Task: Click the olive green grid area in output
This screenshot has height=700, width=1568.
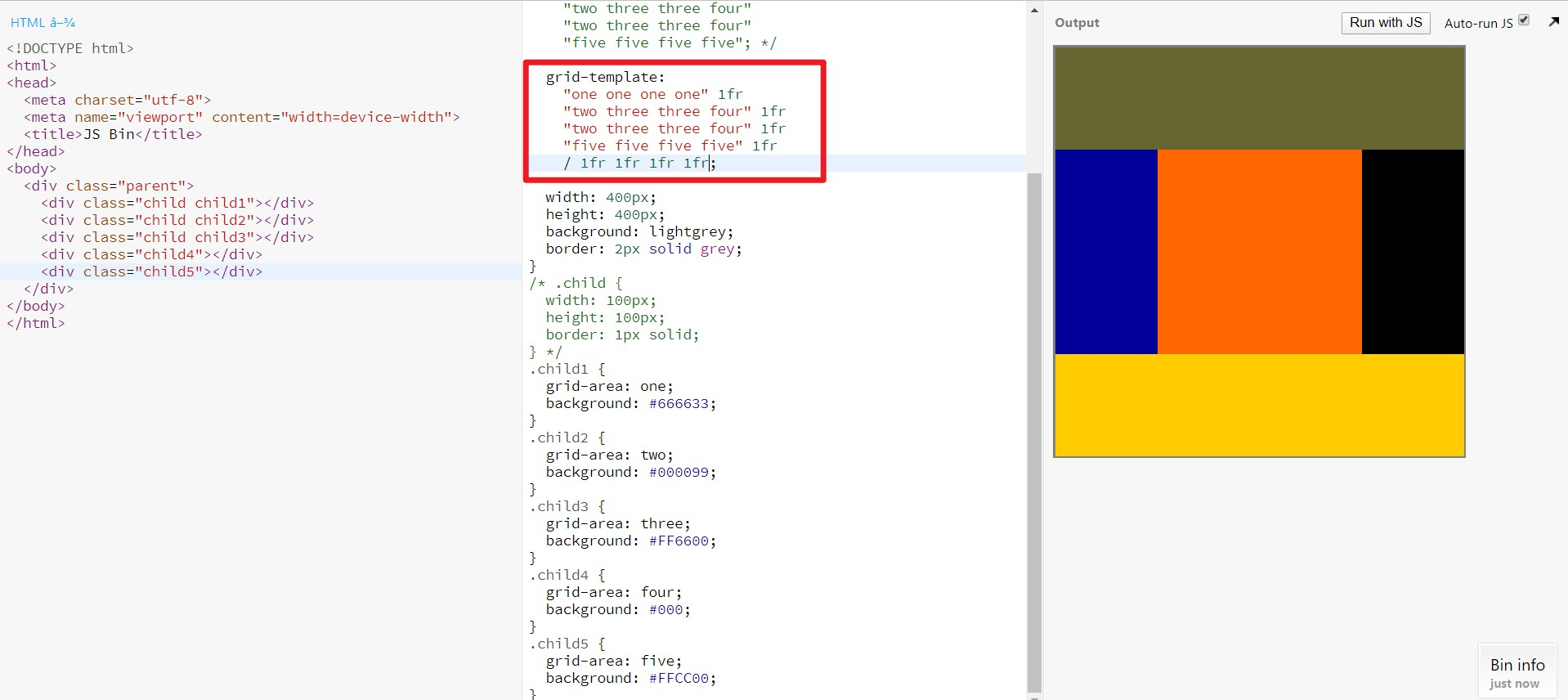Action: 1260,98
